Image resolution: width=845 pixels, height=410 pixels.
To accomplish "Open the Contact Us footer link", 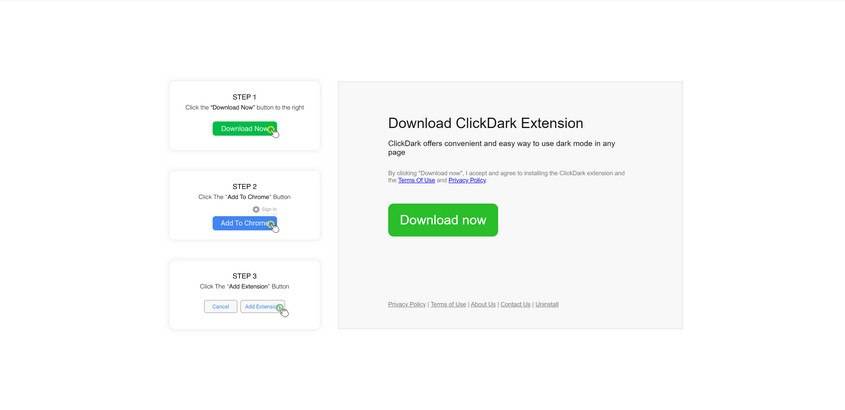I will point(516,304).
